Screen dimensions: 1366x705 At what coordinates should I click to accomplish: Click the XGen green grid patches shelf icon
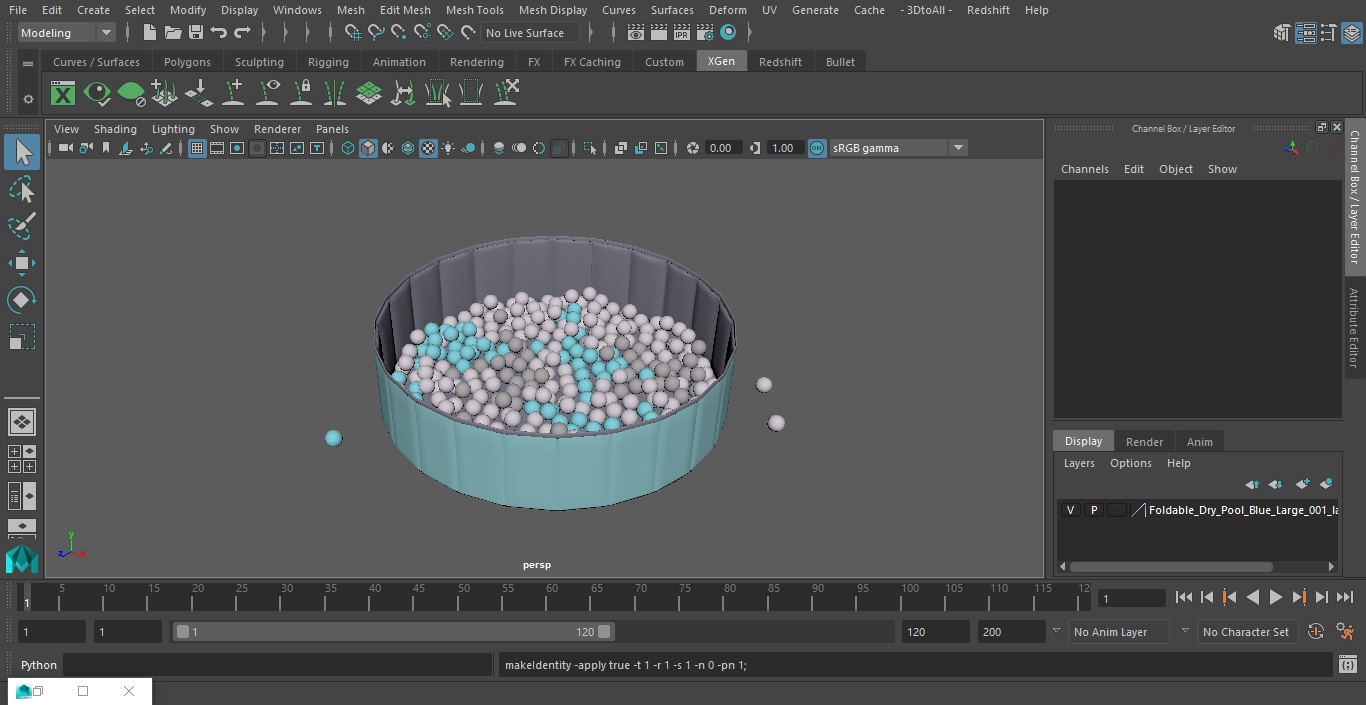369,94
